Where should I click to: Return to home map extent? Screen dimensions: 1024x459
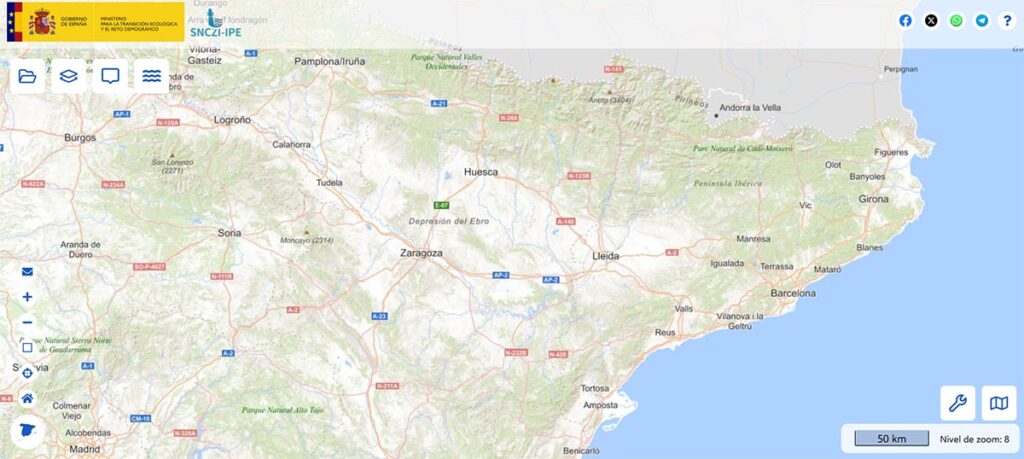pyautogui.click(x=27, y=398)
